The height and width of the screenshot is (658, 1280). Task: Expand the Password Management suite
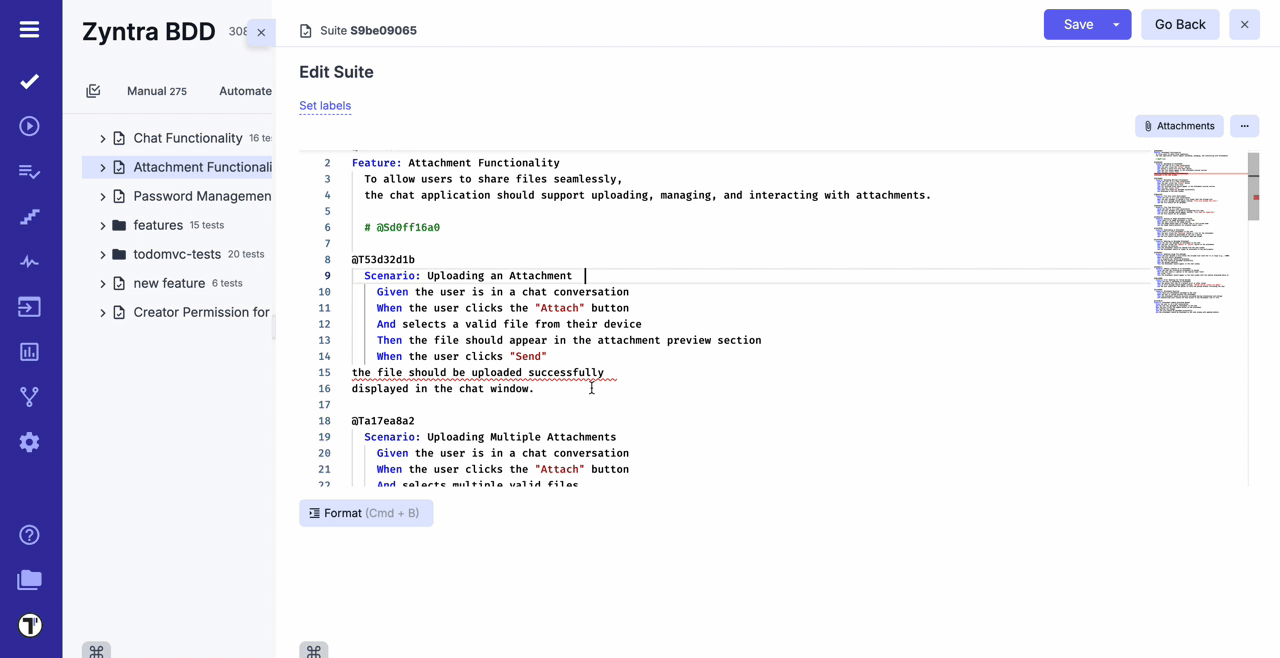tap(102, 197)
